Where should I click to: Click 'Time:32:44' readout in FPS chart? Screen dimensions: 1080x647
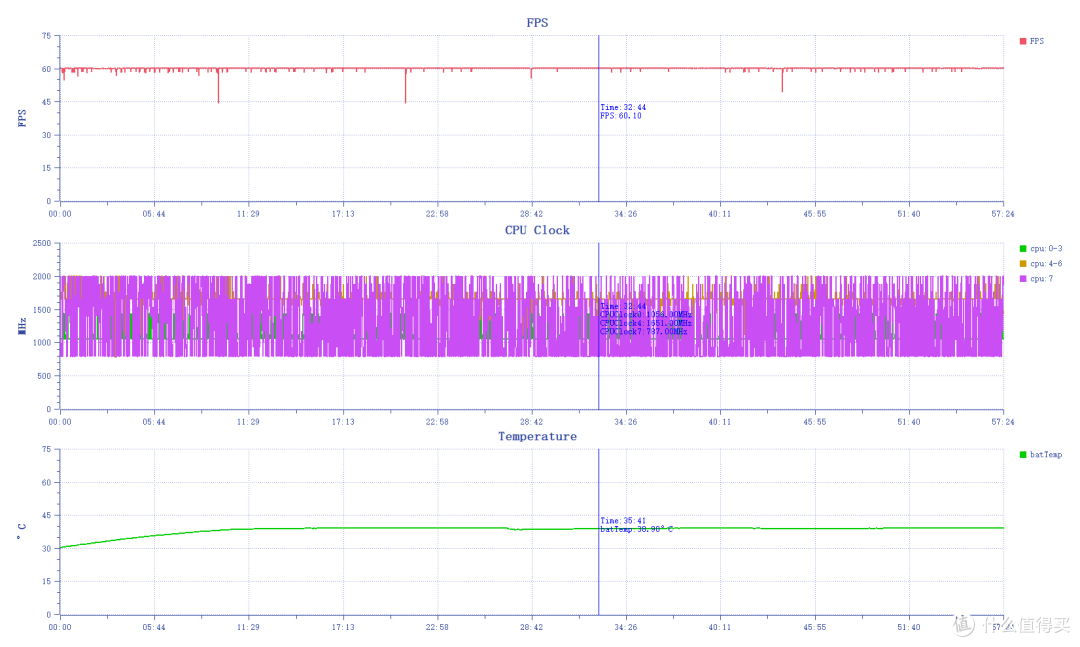[x=623, y=107]
